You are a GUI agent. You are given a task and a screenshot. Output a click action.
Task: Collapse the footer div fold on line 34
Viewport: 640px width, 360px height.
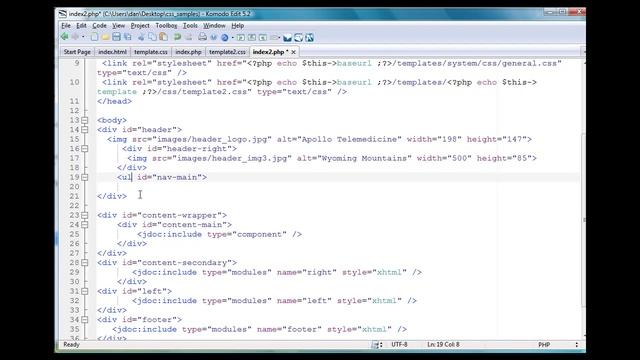[84, 320]
